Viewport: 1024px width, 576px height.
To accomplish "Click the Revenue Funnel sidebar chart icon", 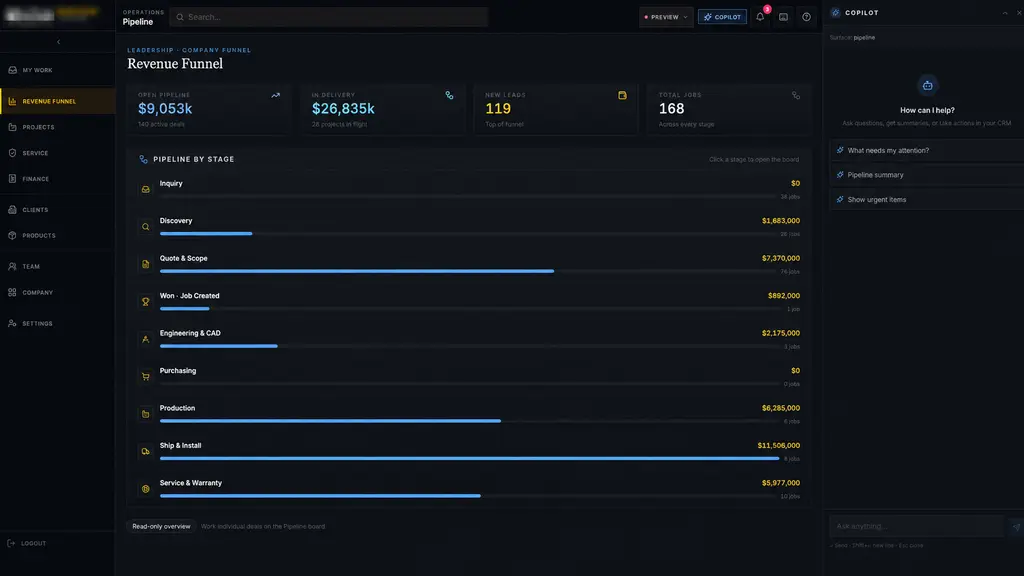I will [12, 101].
